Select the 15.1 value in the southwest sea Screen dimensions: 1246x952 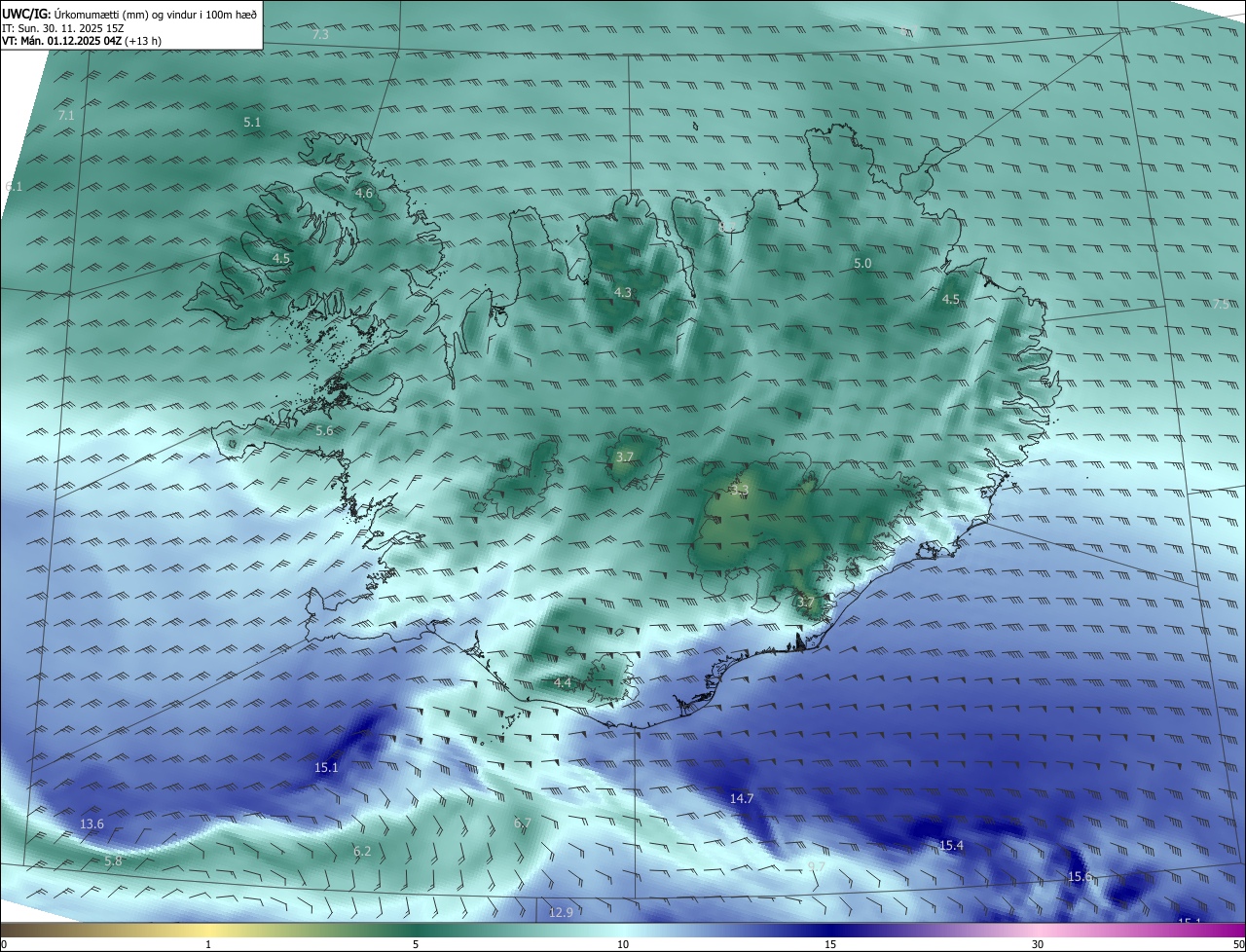point(326,768)
